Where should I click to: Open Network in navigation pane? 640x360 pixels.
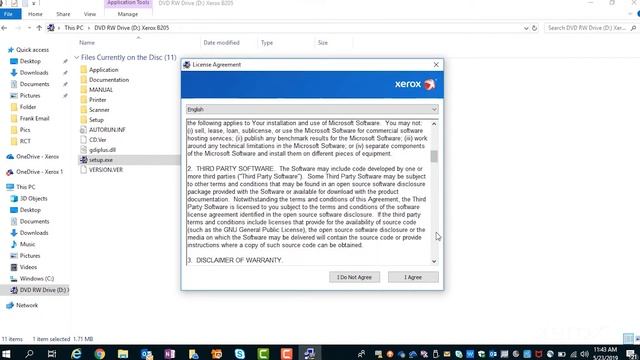point(27,305)
